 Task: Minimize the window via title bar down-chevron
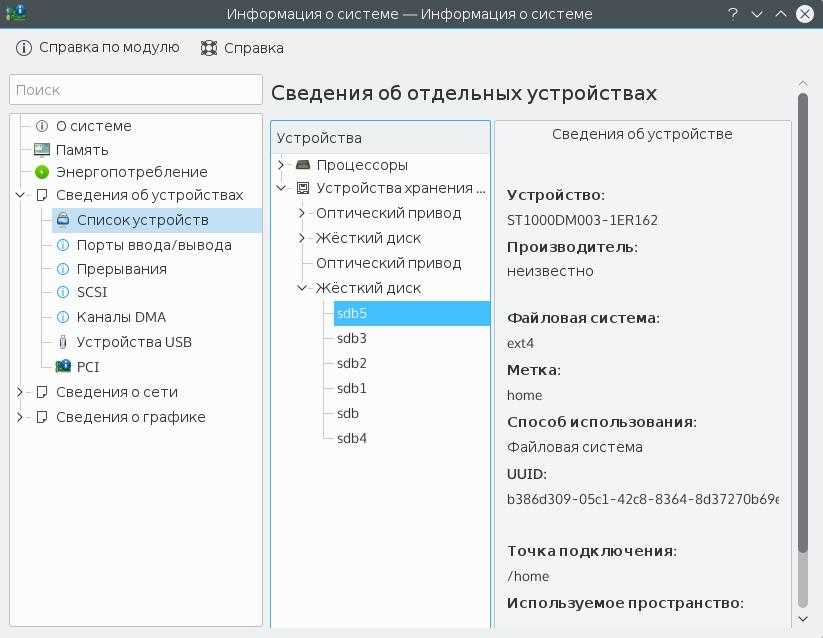(756, 14)
